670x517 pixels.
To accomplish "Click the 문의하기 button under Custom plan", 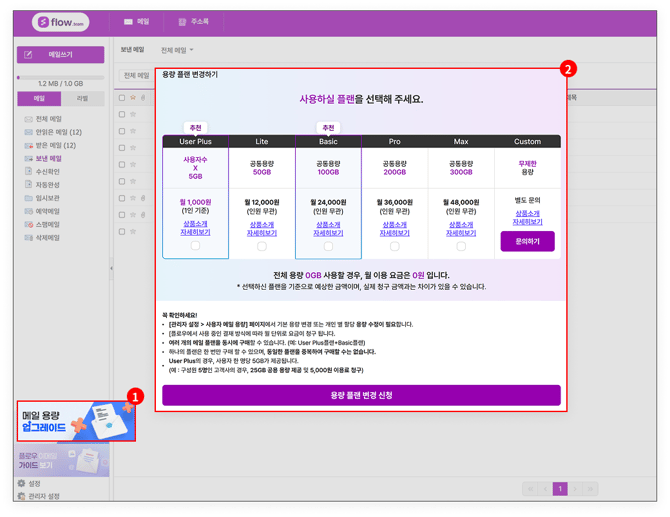I will [527, 241].
